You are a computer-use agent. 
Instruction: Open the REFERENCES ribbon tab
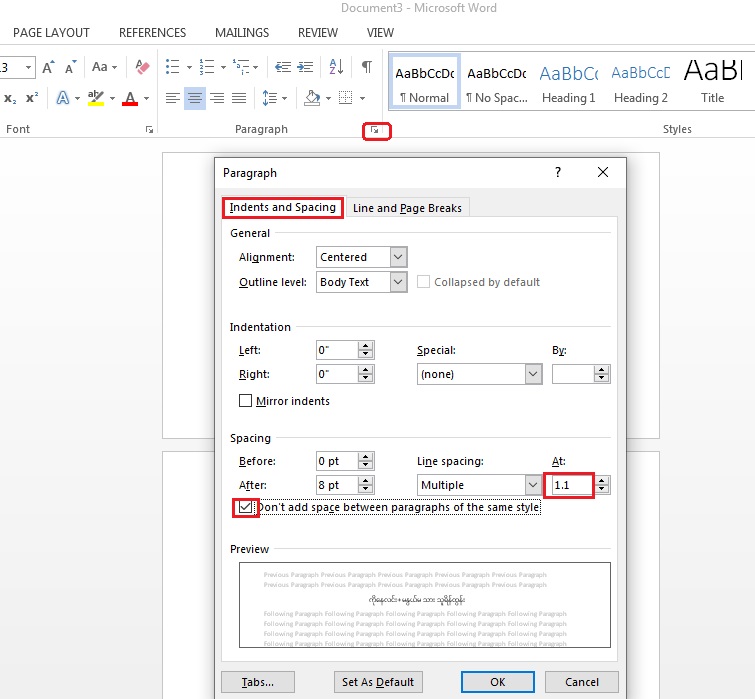[152, 33]
